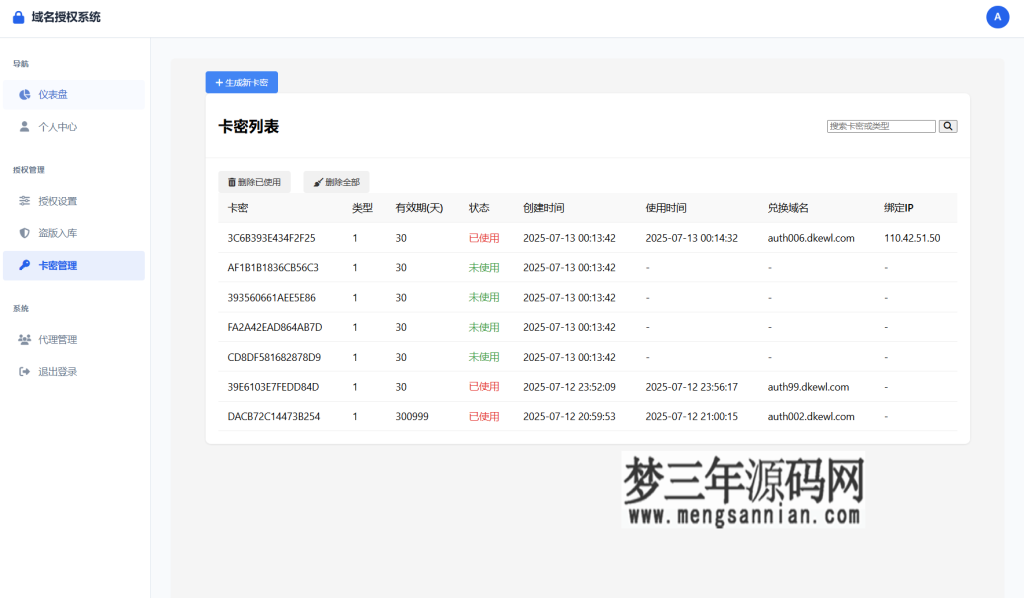Select the 仪表盘 pie chart icon
Screen dimensions: 1024x598
(x=24, y=94)
